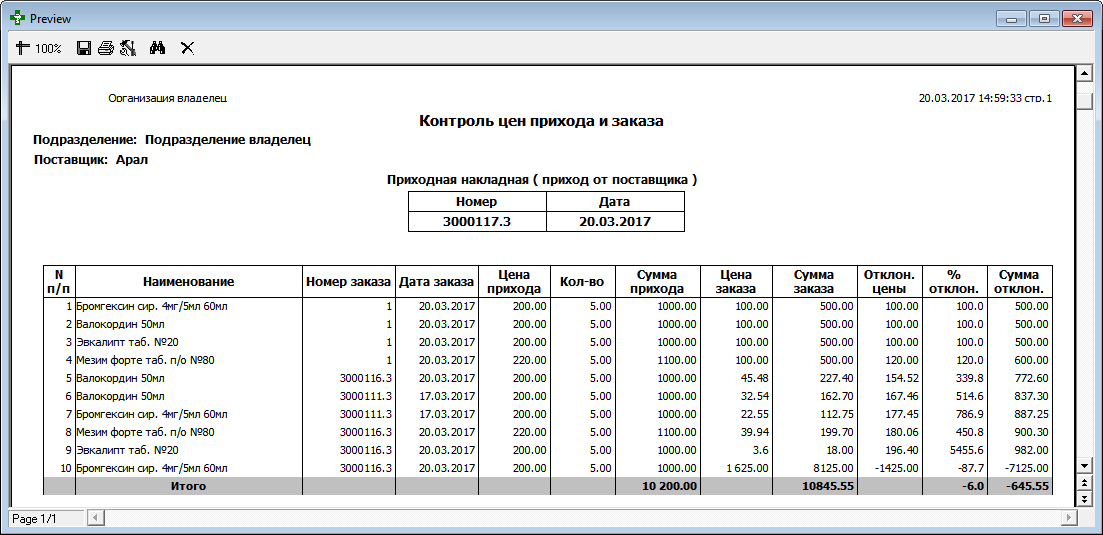Click the zoom 100% tool
The width and height of the screenshot is (1103, 535).
(x=39, y=49)
